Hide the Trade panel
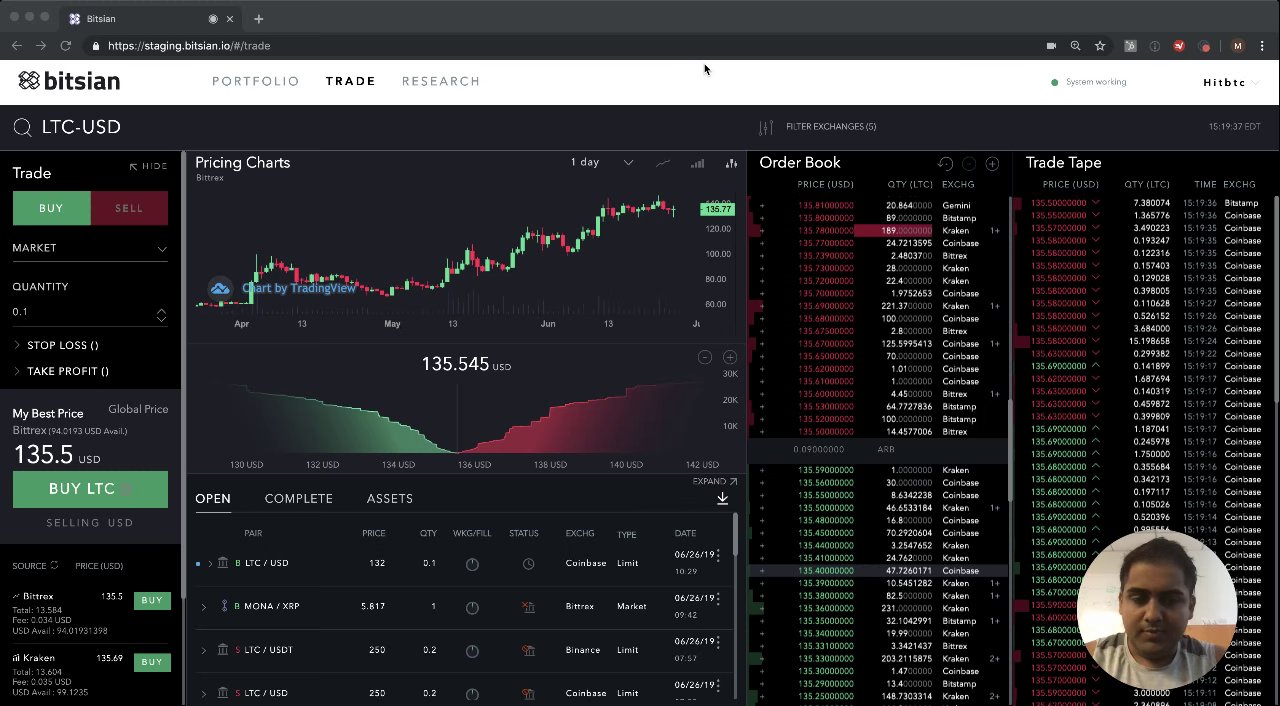 tap(148, 166)
